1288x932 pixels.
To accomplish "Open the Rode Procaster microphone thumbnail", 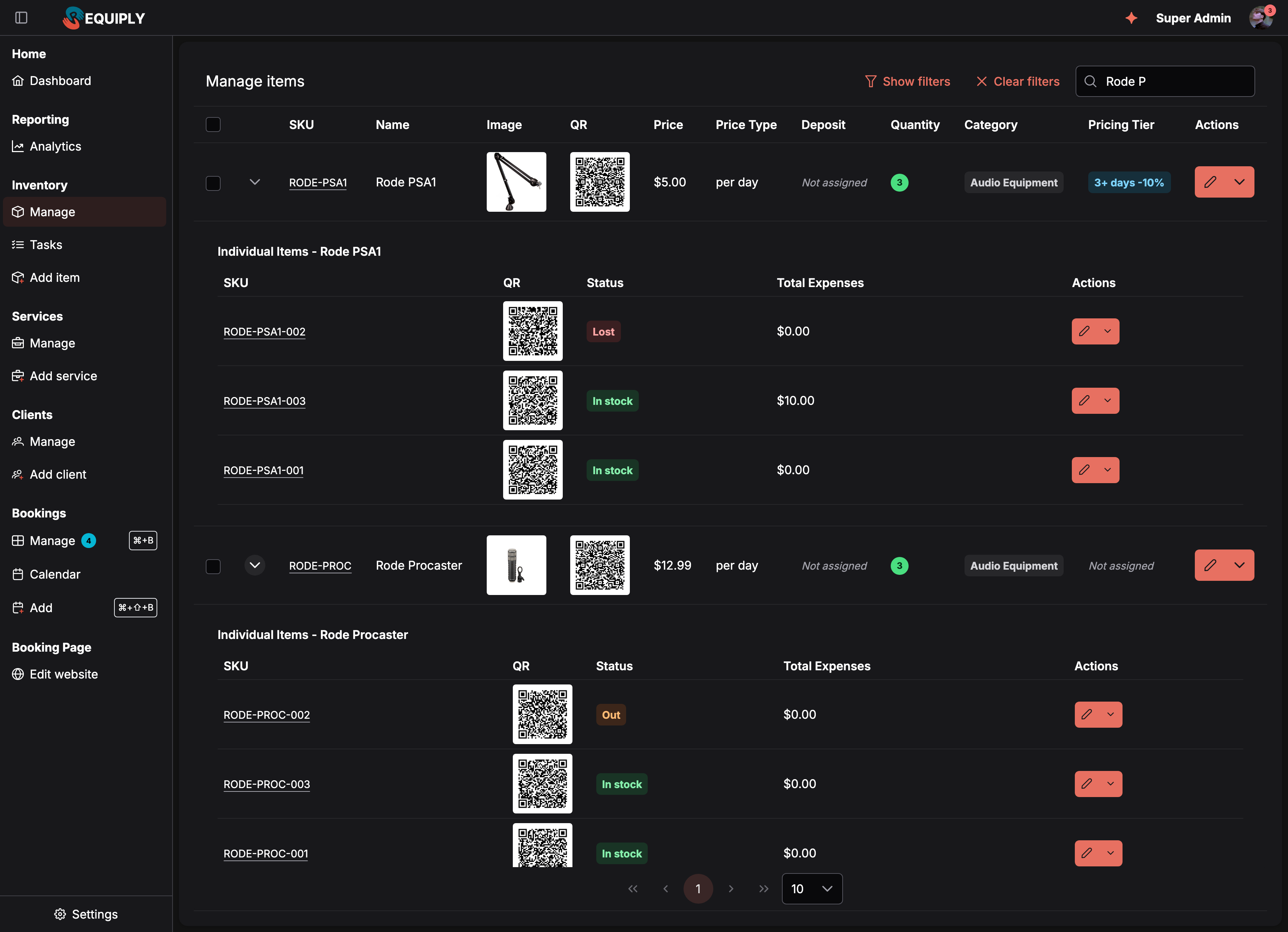I will pos(516,565).
